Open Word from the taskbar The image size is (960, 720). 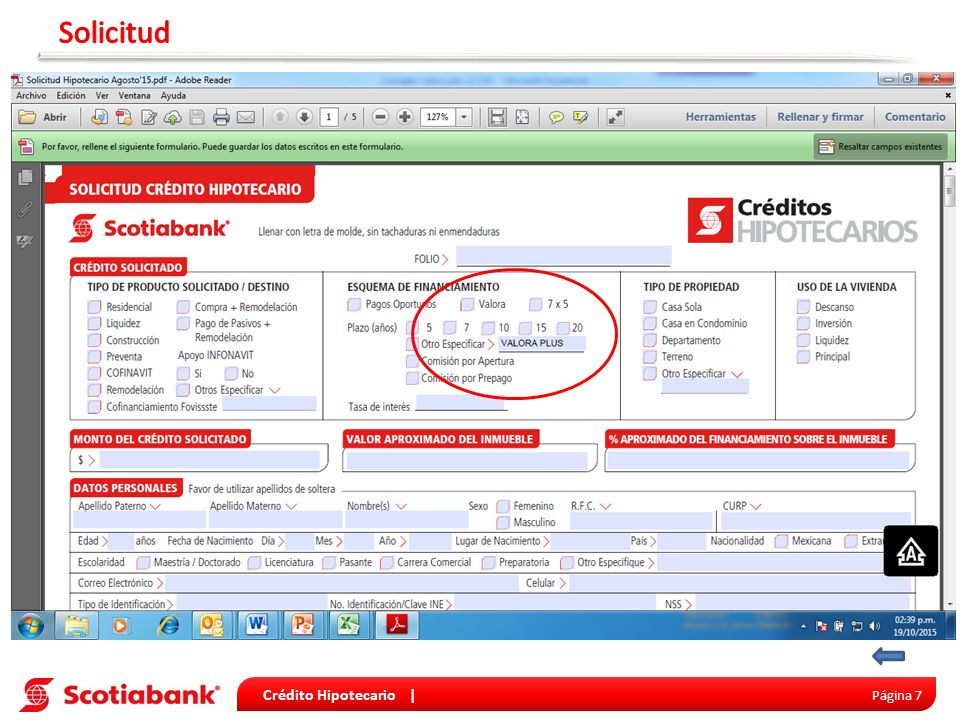coord(257,625)
